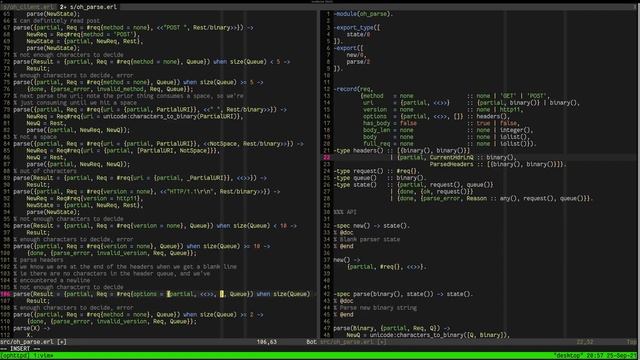640x360 pixels.
Task: Click 'NewQ = unicode:characters_to_binary([Q, Binary])' line 48
Action: [428, 335]
